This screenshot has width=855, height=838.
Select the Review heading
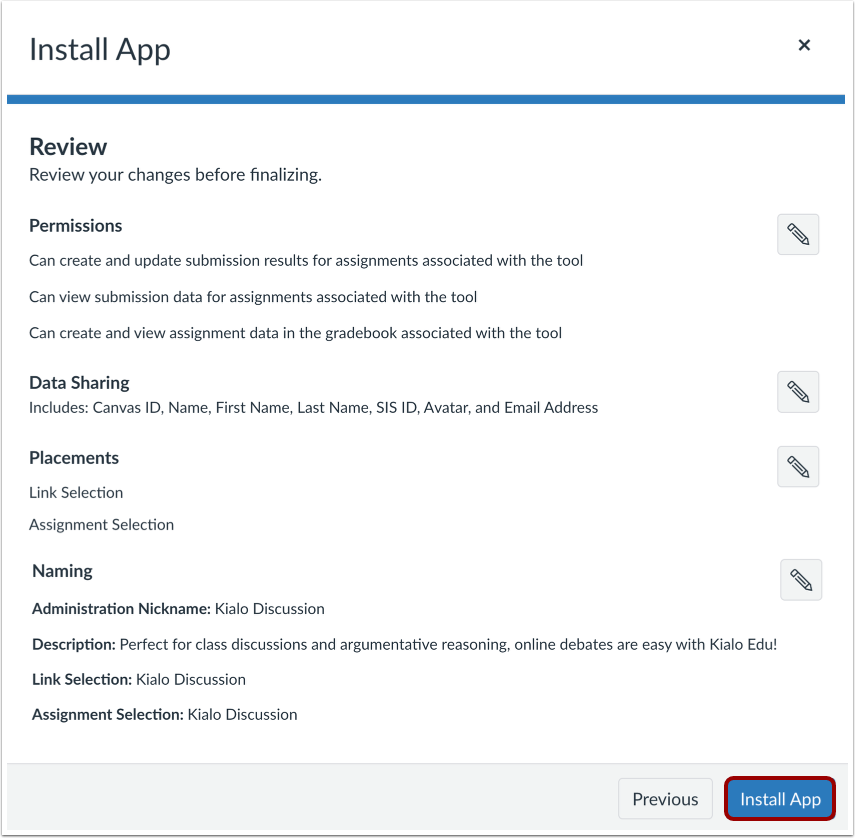[67, 146]
